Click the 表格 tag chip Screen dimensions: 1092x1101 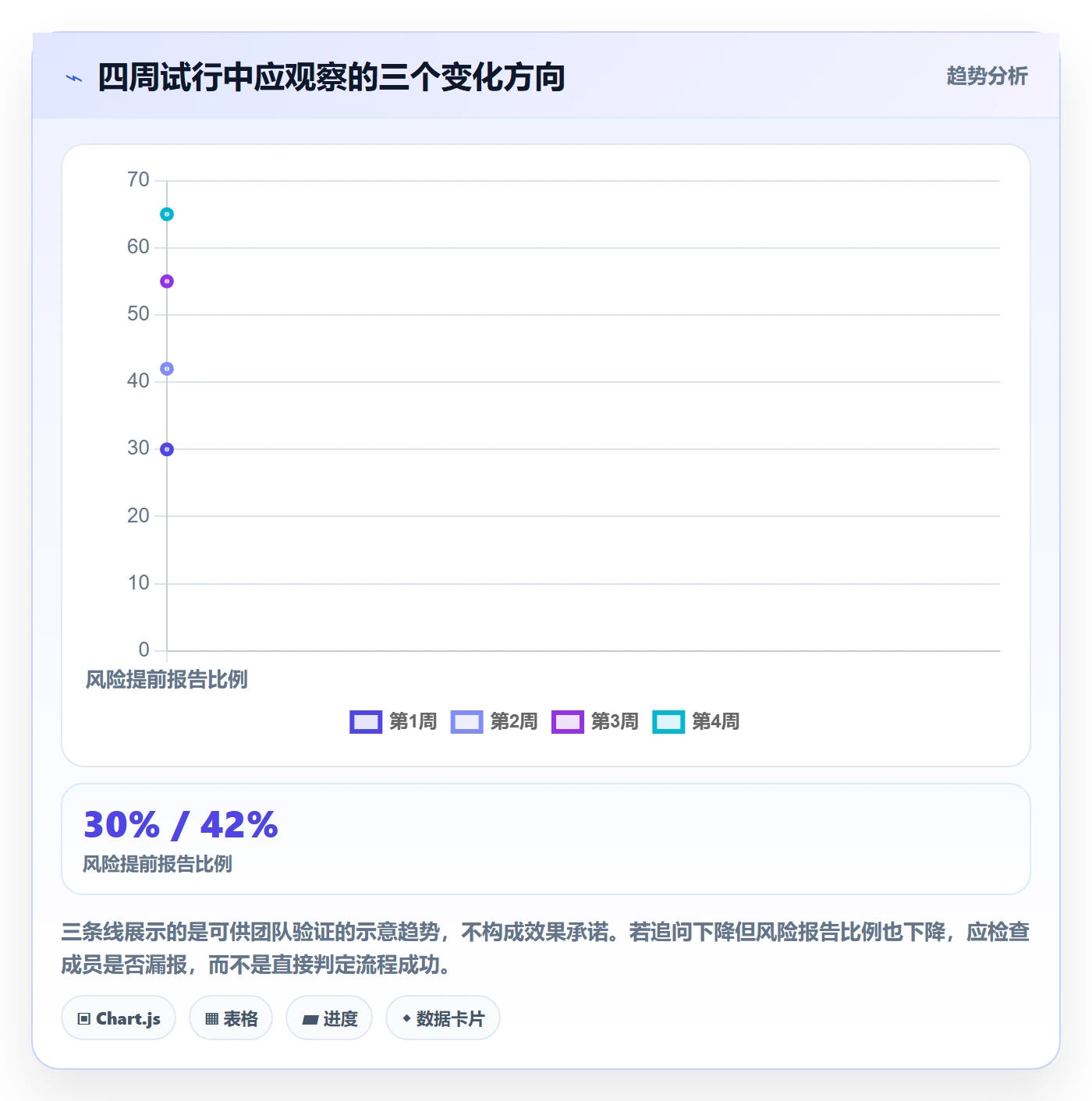pyautogui.click(x=231, y=1018)
